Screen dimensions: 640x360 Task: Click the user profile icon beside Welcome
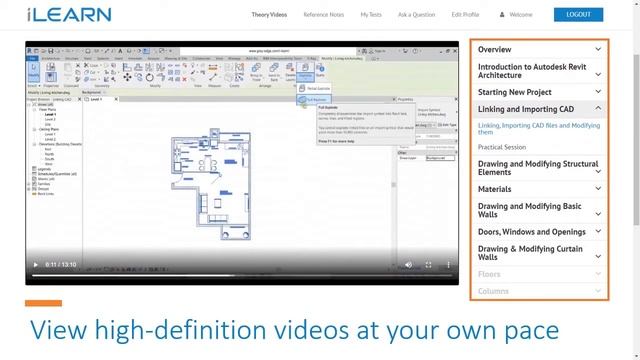502,15
